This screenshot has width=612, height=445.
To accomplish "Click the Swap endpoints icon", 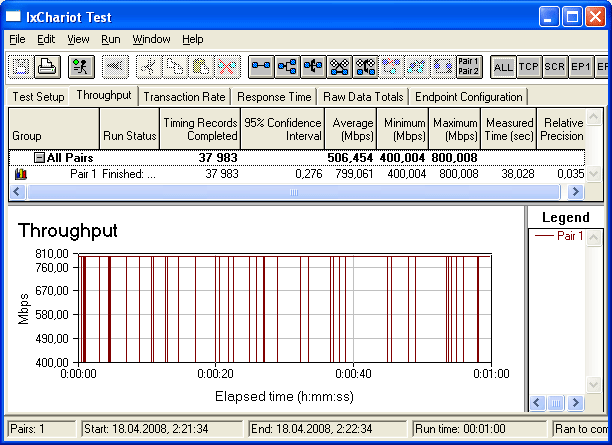I will tap(443, 67).
